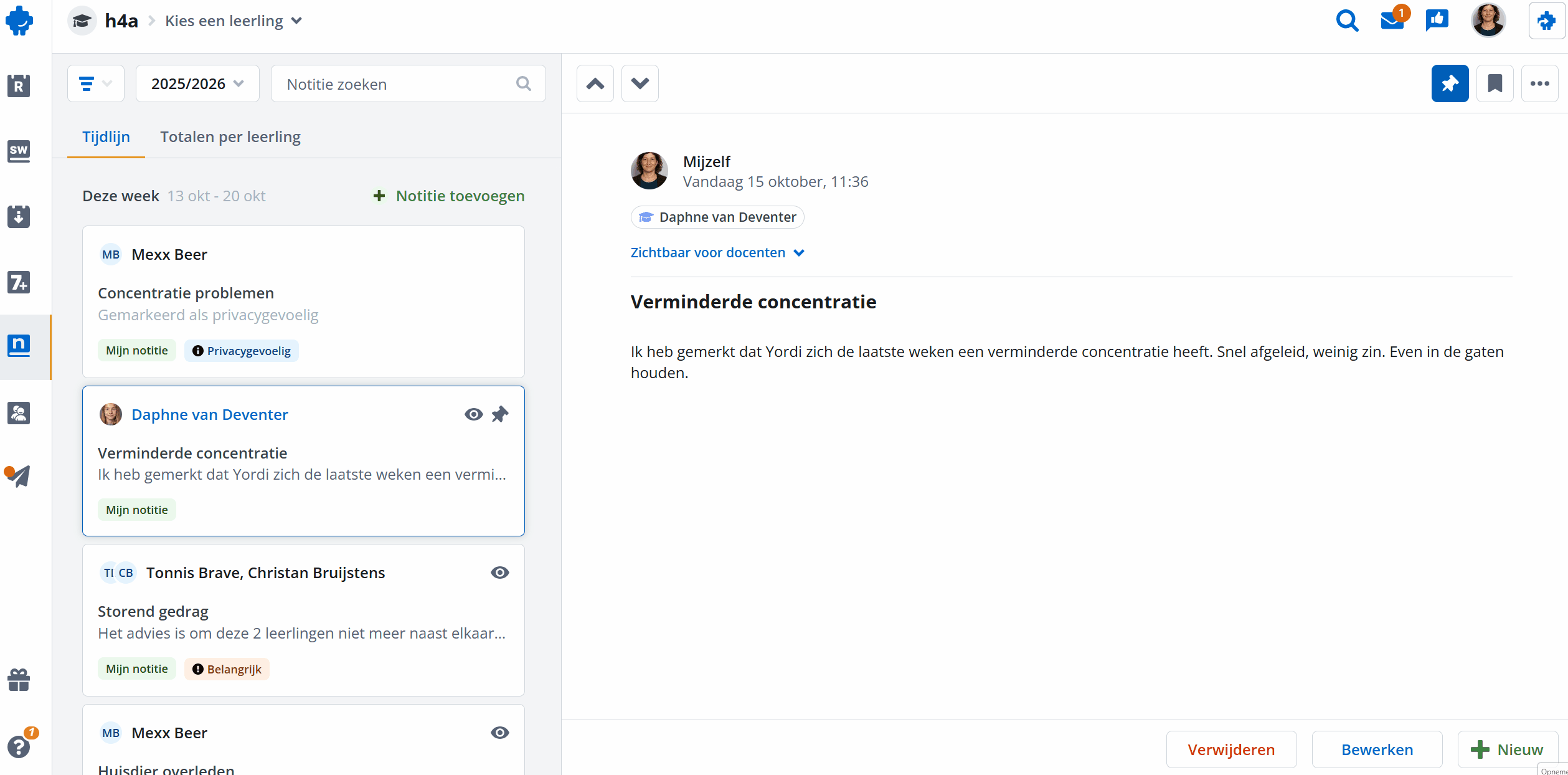Click the Verwijderen button

[x=1230, y=749]
